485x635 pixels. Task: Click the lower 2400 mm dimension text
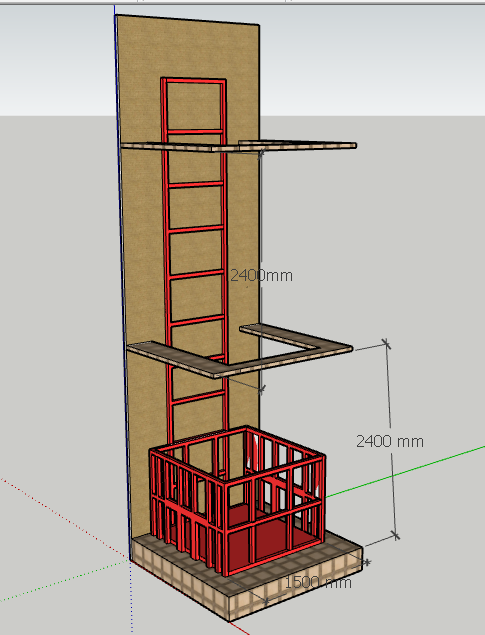[x=390, y=441]
